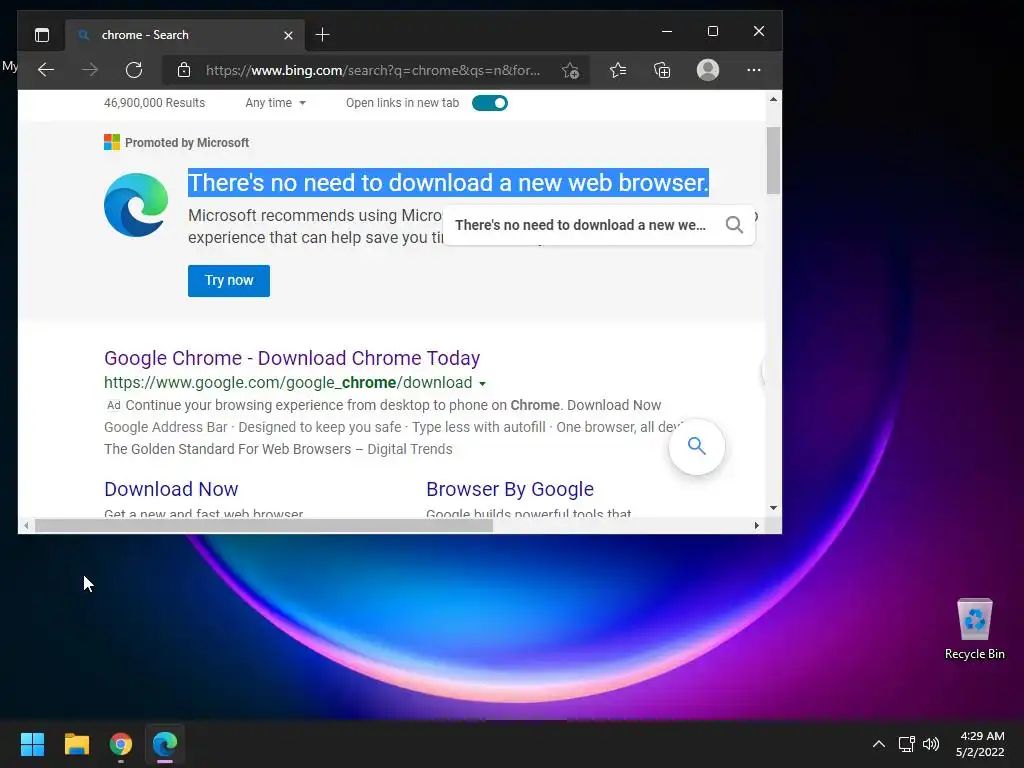This screenshot has height=768, width=1024.
Task: Open File Explorer from taskbar
Action: pyautogui.click(x=76, y=744)
